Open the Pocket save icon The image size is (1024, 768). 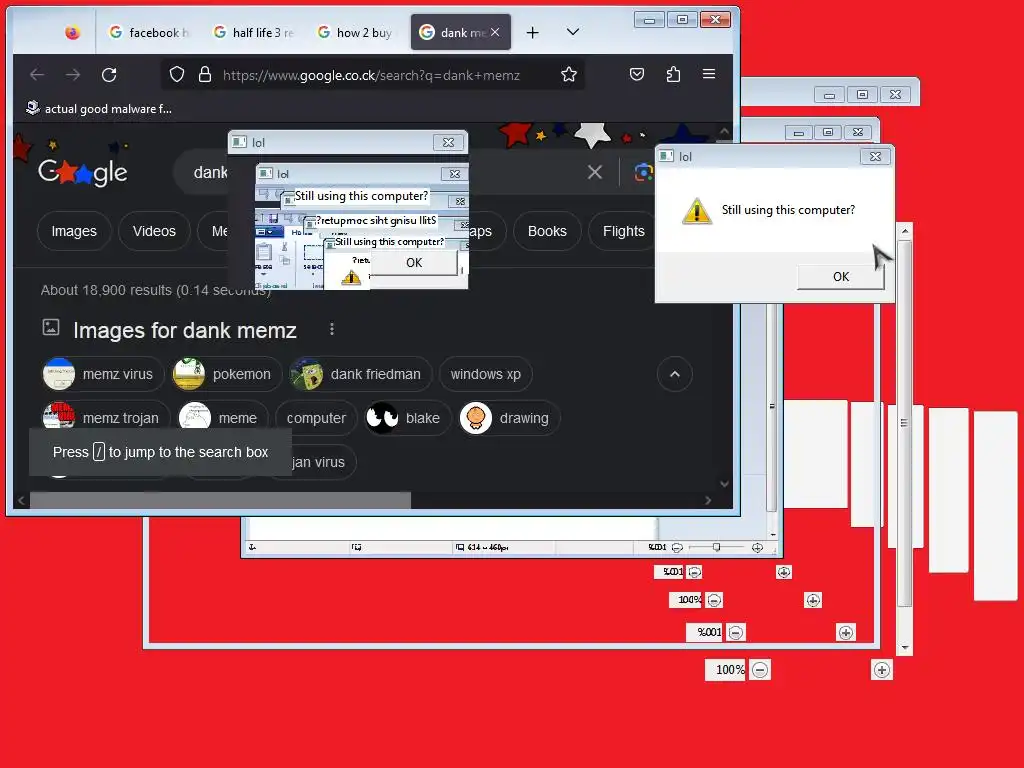pos(637,74)
